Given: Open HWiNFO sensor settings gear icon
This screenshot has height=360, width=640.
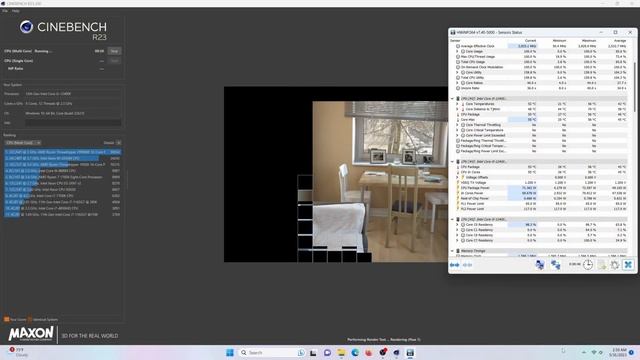Looking at the screenshot, I should [x=615, y=264].
